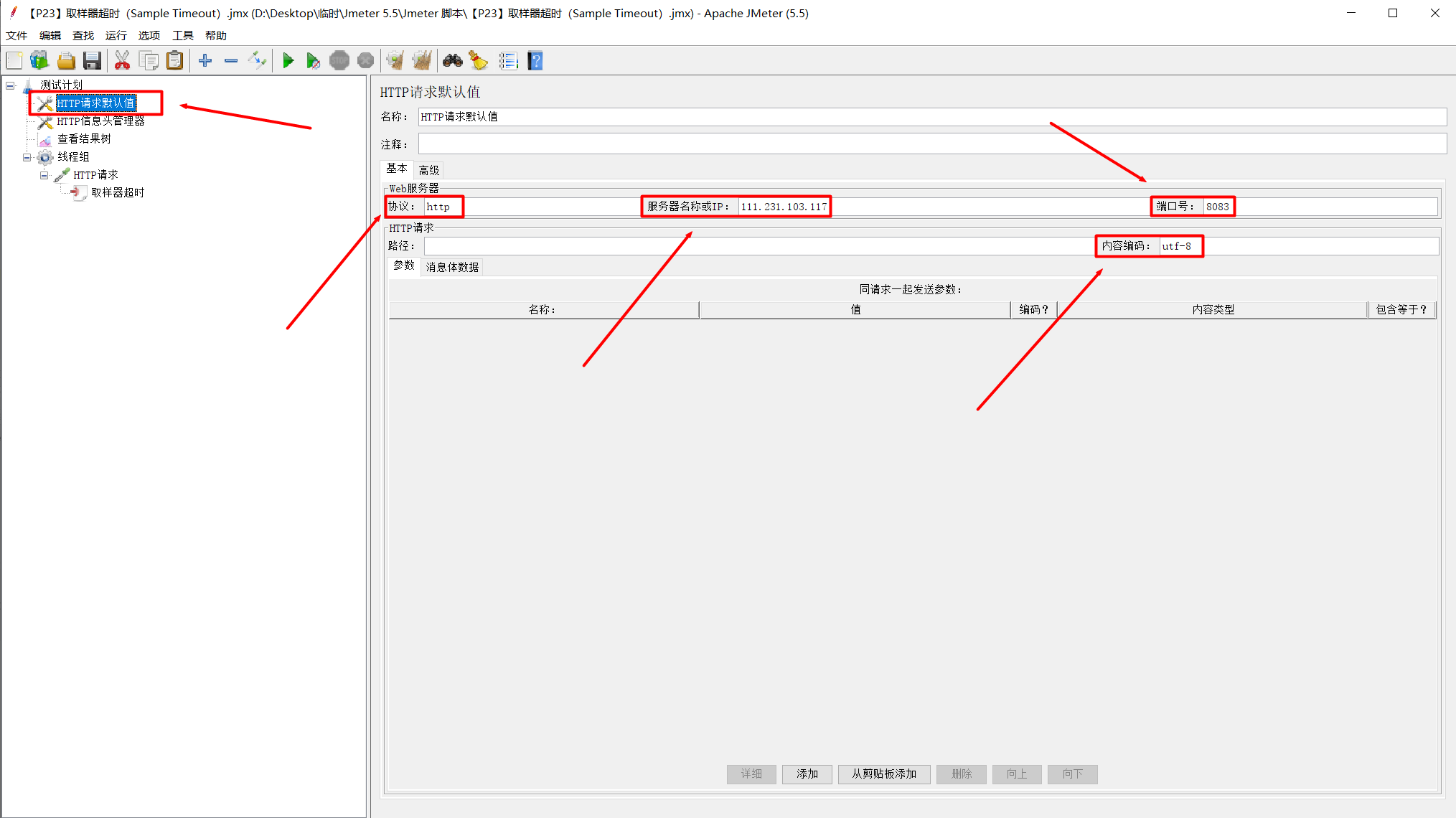Click the 向上 button

(x=1017, y=774)
